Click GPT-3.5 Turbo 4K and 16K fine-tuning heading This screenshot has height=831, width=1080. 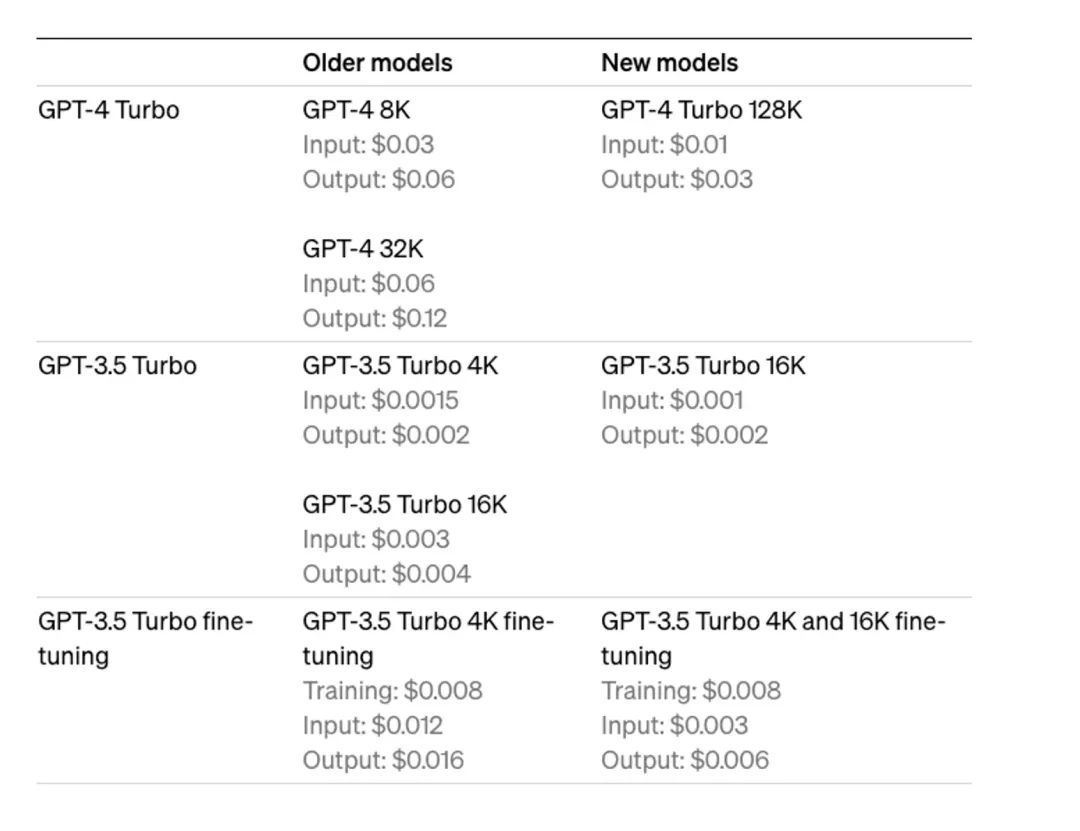click(x=773, y=638)
